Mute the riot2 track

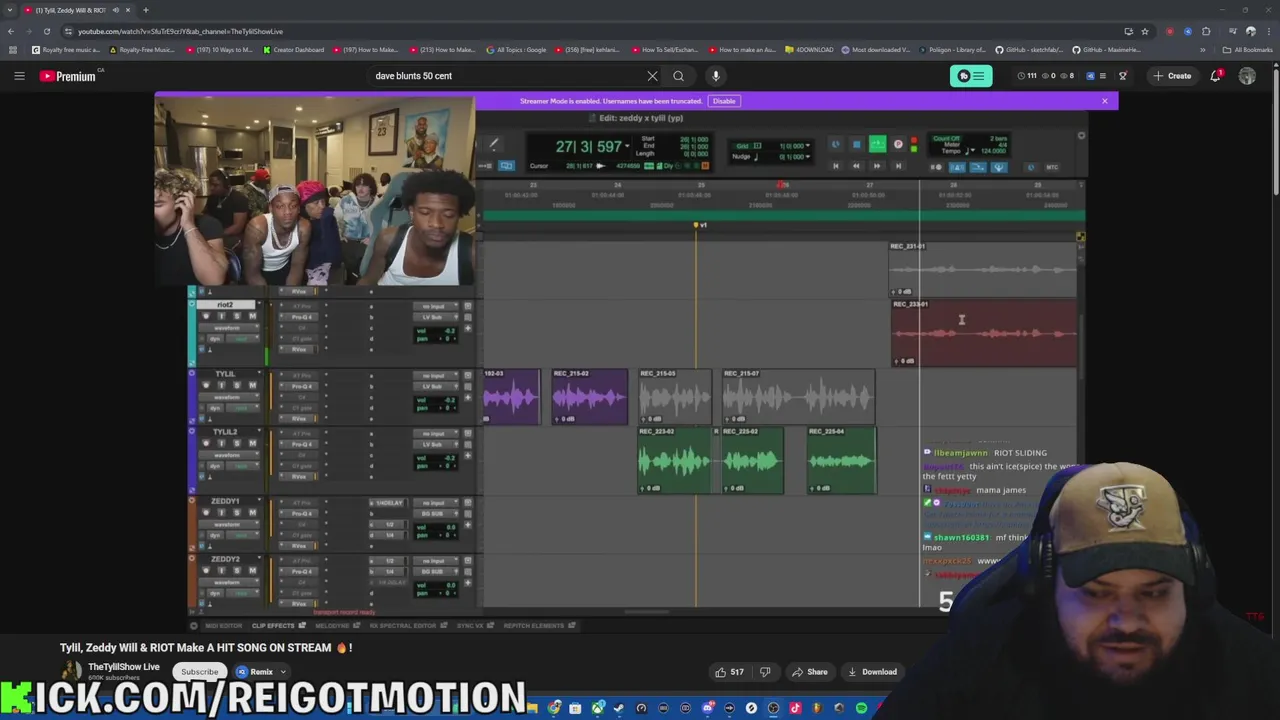(x=252, y=316)
